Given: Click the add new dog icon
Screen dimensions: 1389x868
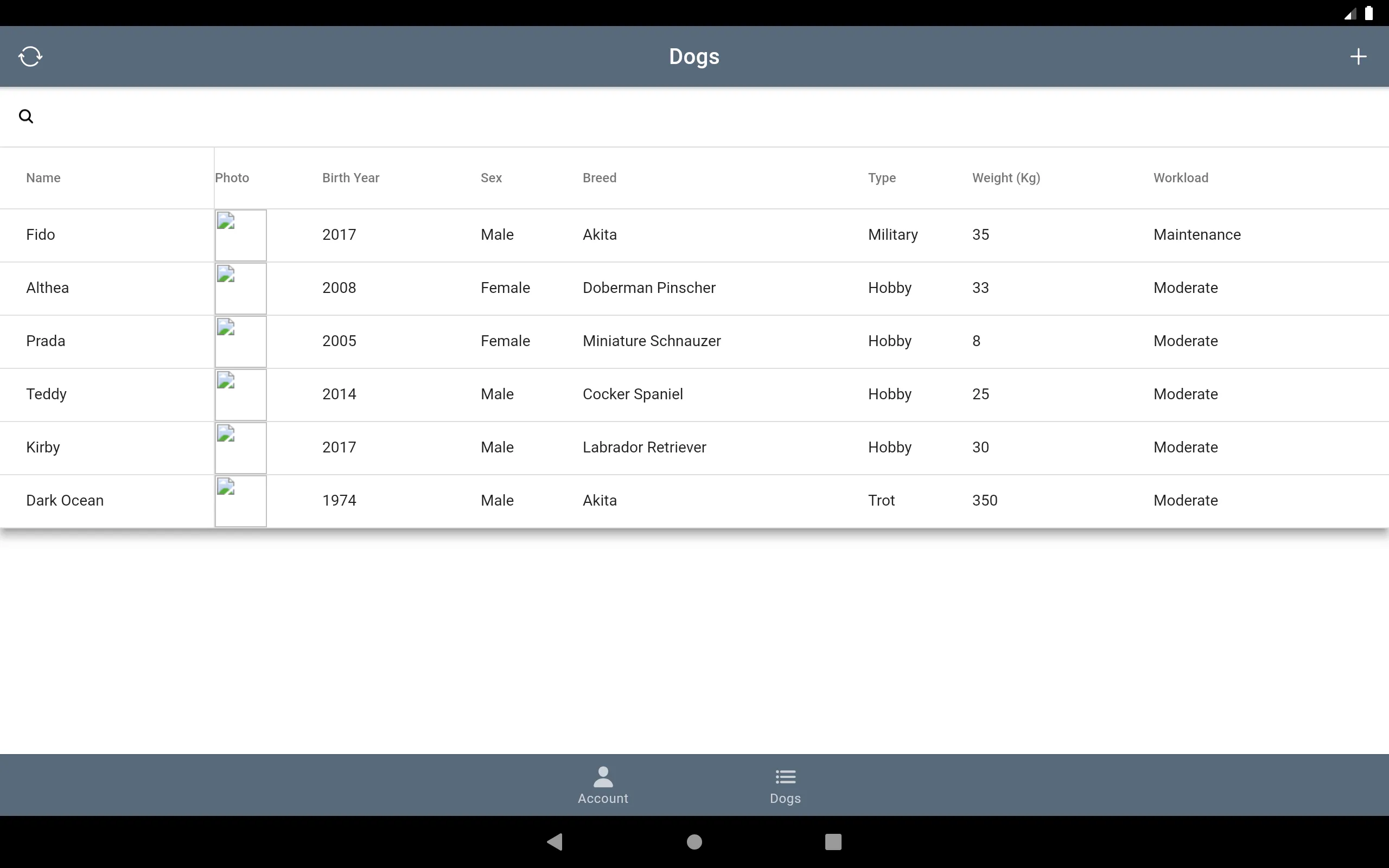Looking at the screenshot, I should click(1358, 55).
